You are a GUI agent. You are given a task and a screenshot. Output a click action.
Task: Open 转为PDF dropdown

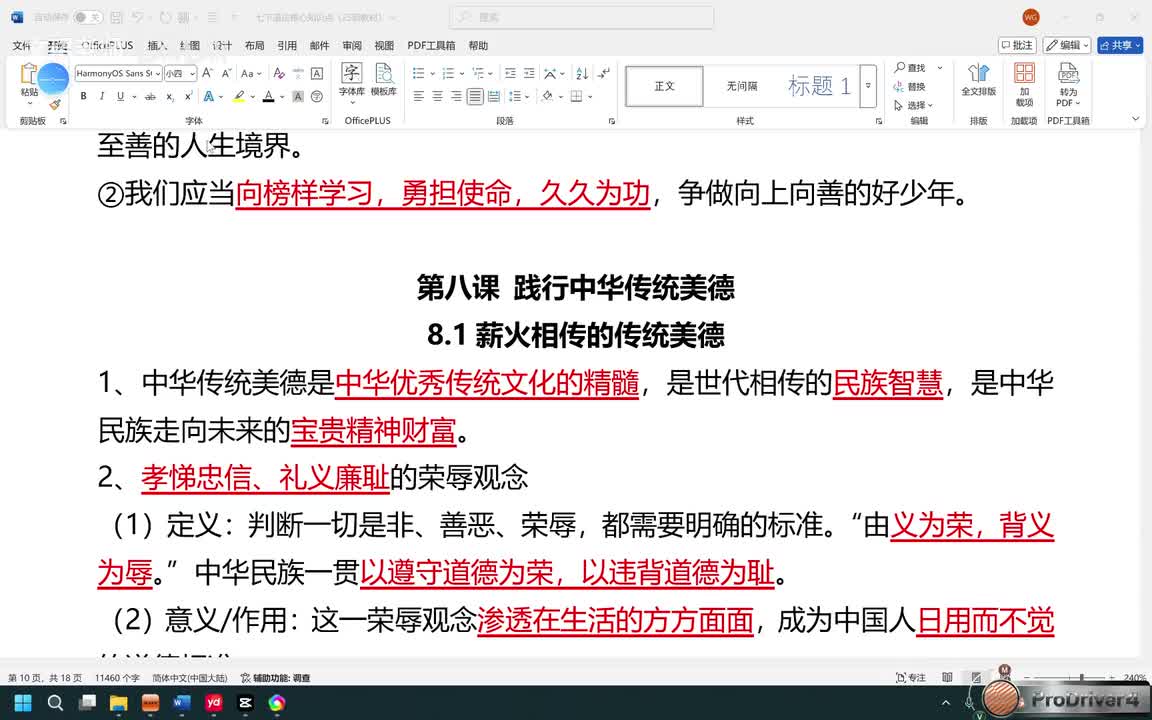pyautogui.click(x=1068, y=84)
